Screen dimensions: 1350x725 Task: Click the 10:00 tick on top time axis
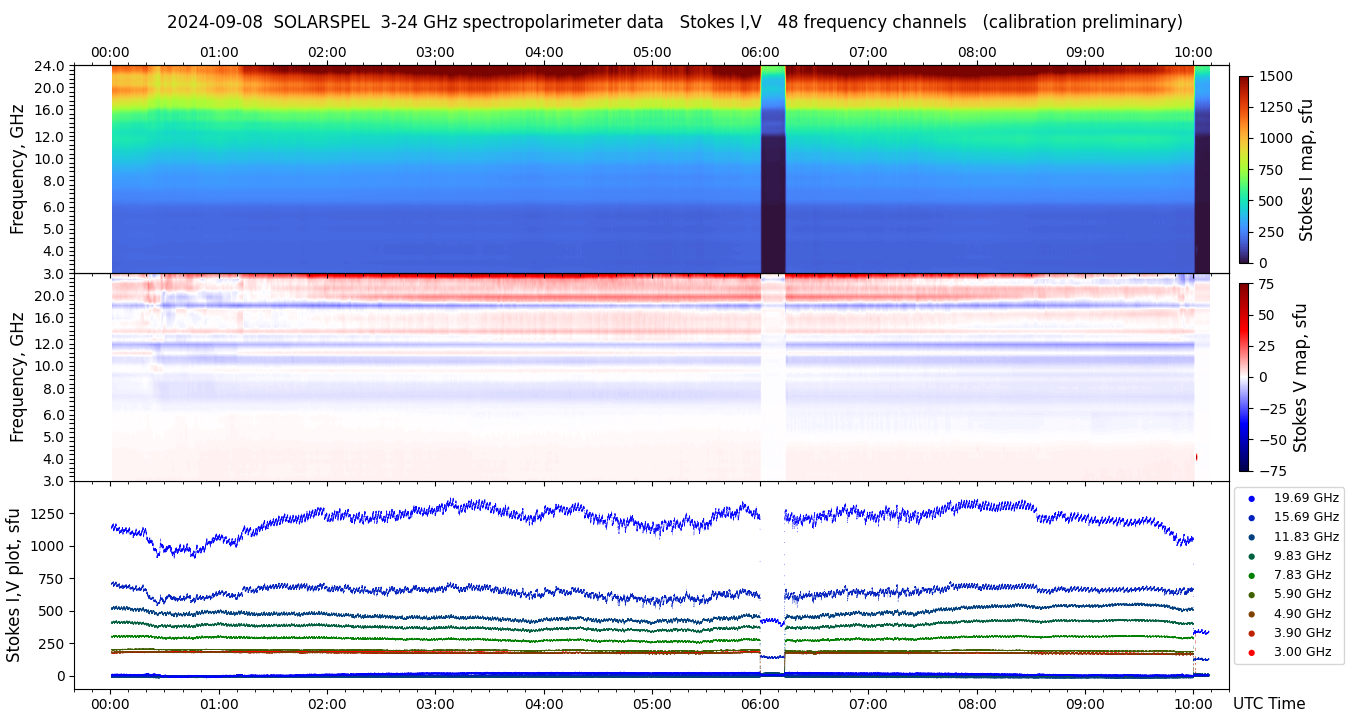(1193, 52)
